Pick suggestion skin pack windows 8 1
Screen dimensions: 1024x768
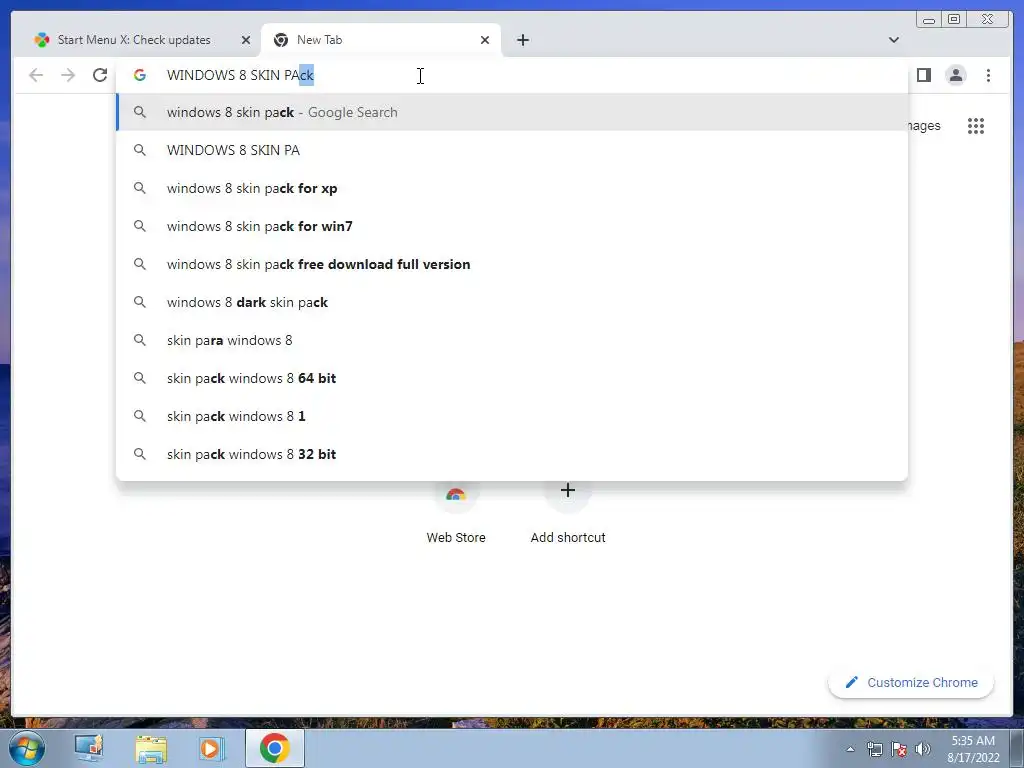pyautogui.click(x=512, y=416)
